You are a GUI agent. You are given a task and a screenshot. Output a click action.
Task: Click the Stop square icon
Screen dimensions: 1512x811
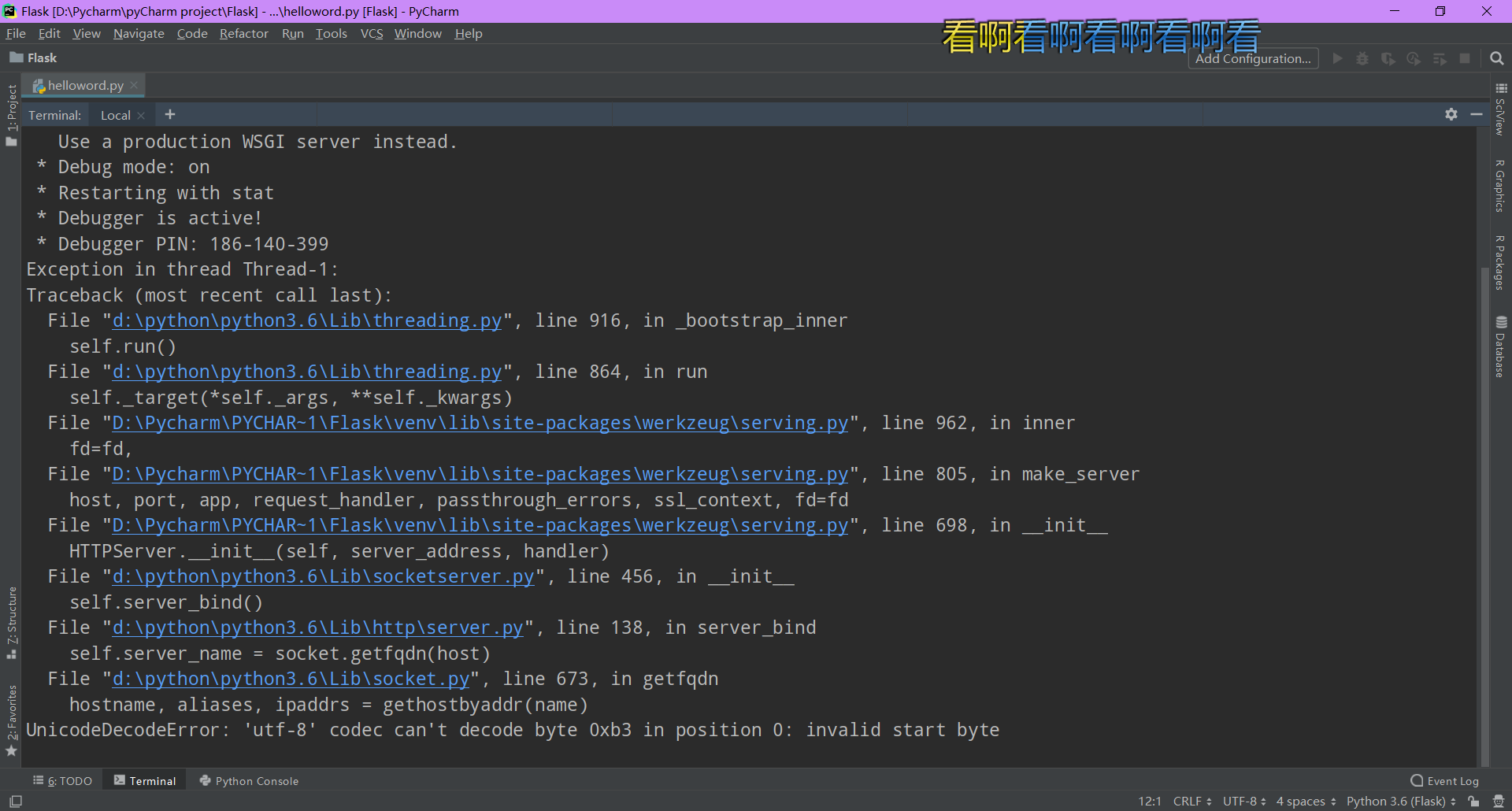click(1465, 58)
